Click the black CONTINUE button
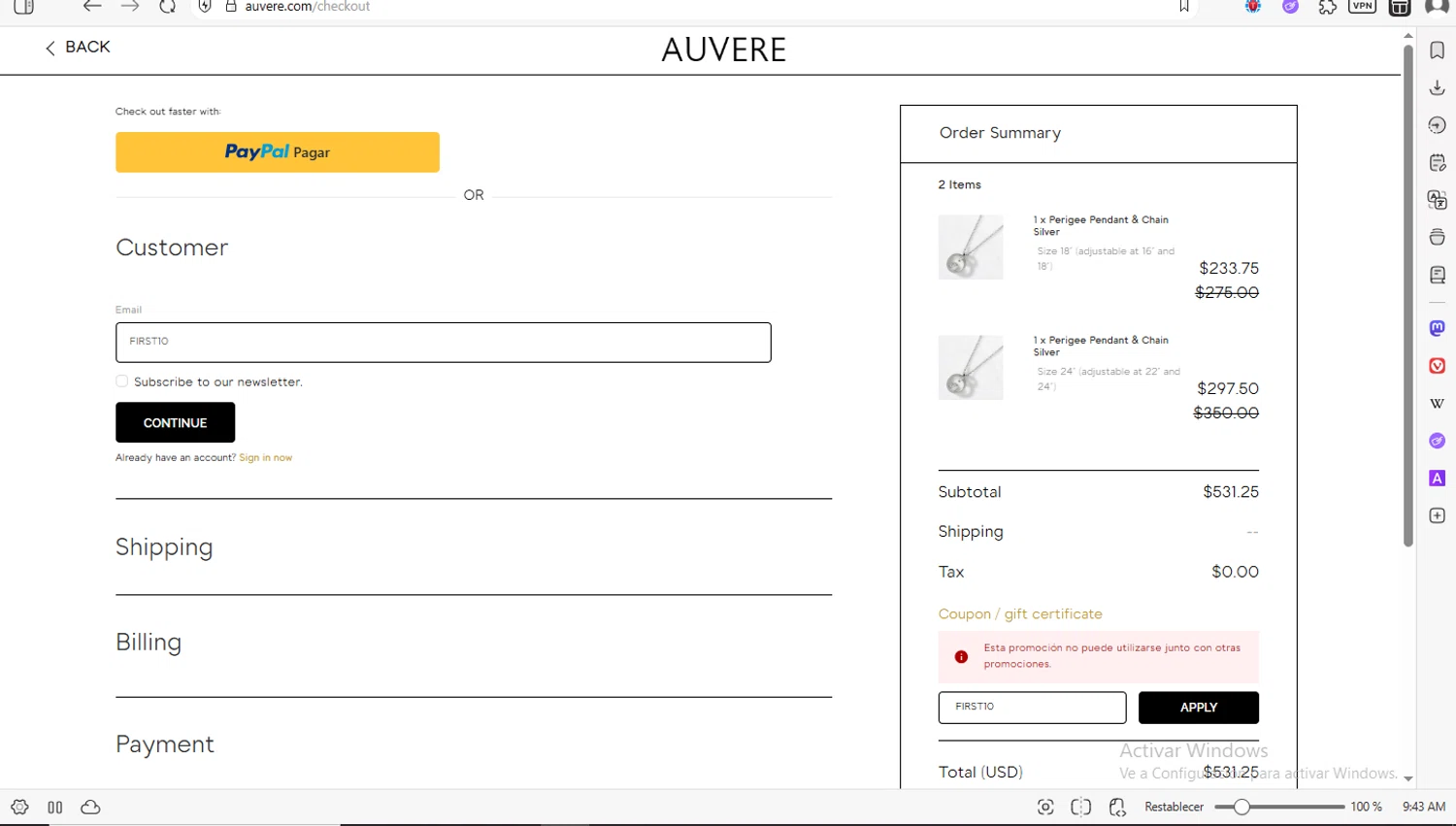 pyautogui.click(x=175, y=422)
